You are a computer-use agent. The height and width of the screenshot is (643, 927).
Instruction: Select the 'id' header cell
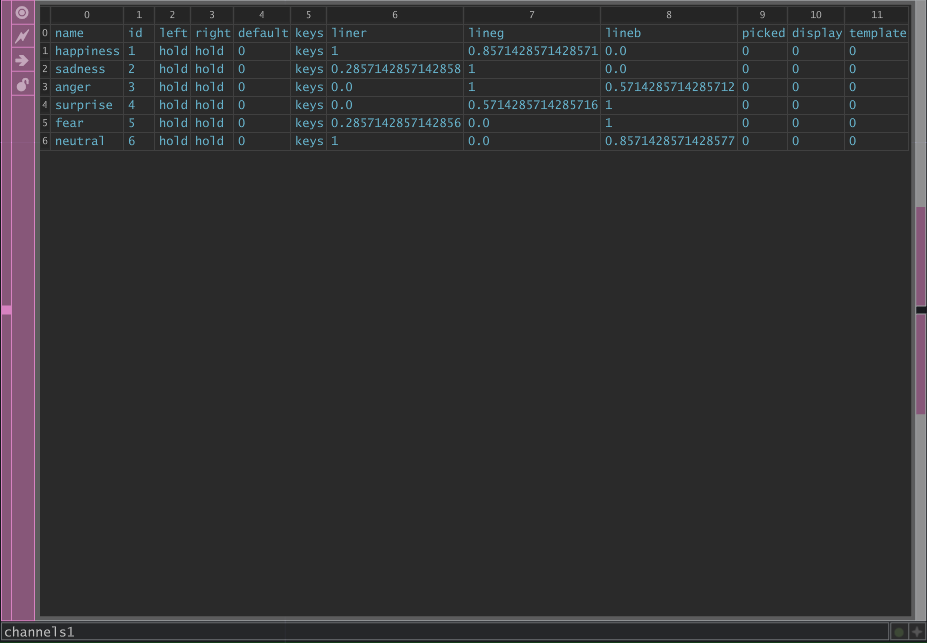coord(139,33)
